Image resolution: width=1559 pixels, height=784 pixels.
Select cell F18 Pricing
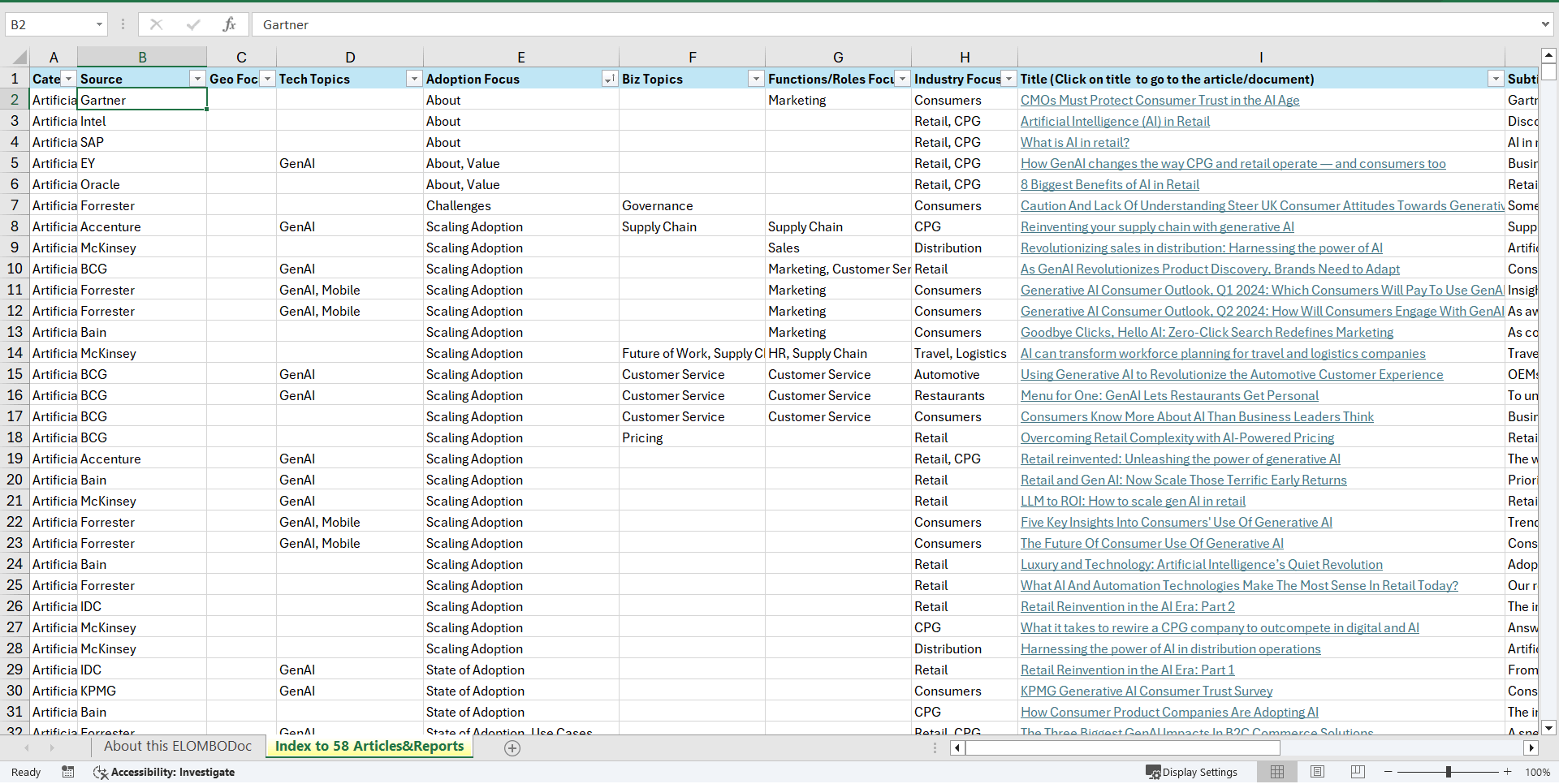point(692,437)
